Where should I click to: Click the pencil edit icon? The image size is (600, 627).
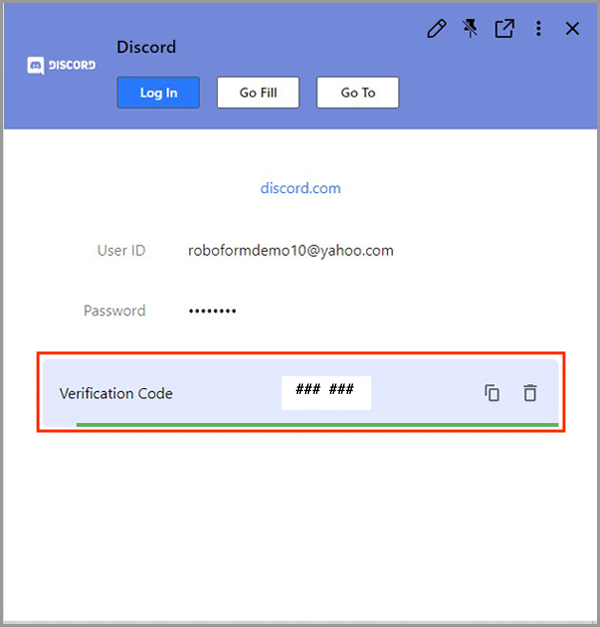tap(436, 29)
